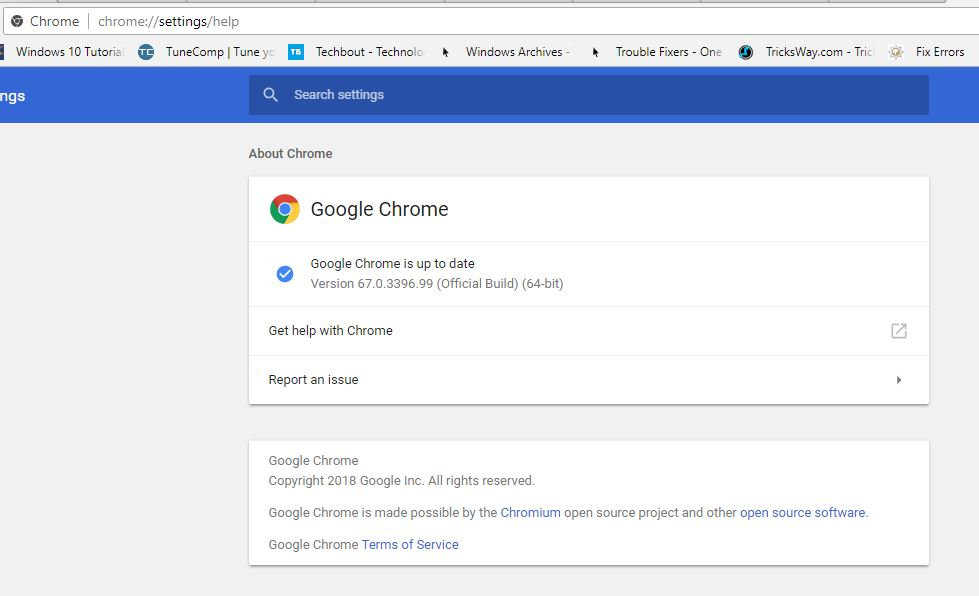Expand Report an issue arrow
This screenshot has width=979, height=596.
[899, 380]
